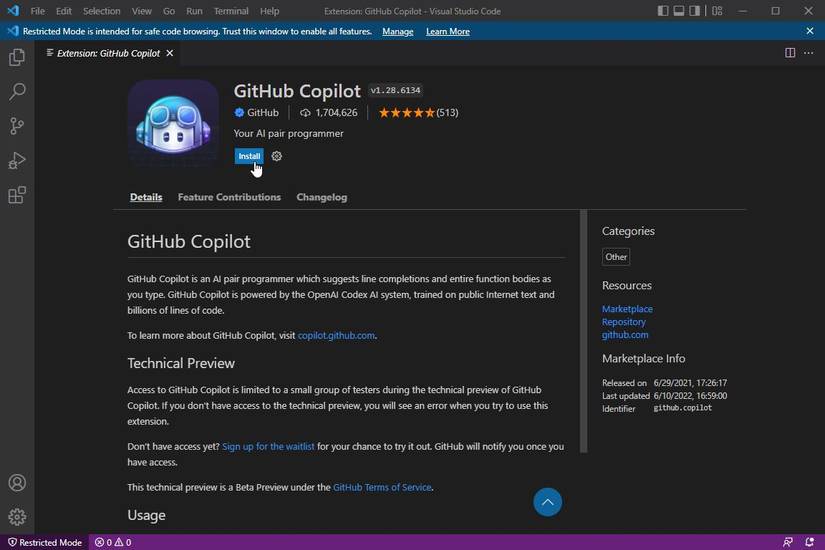The height and width of the screenshot is (550, 825).
Task: Open the Explorer view in activity bar
Action: (17, 57)
